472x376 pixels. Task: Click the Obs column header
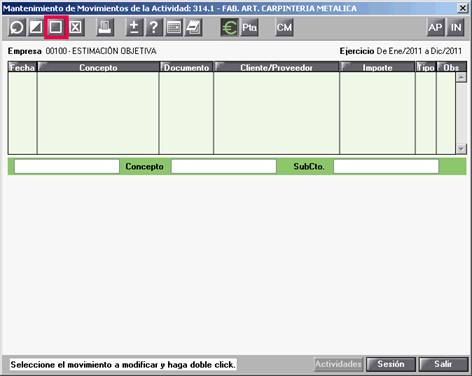coord(451,67)
